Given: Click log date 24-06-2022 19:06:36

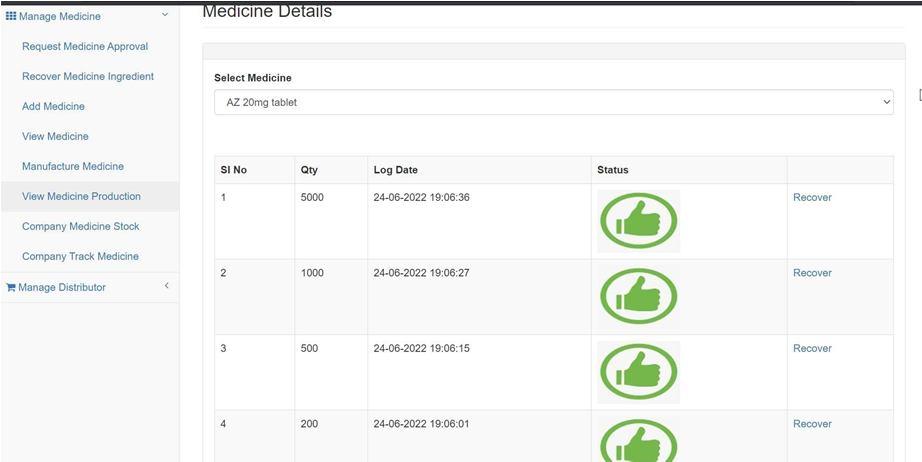Looking at the screenshot, I should click(x=421, y=197).
